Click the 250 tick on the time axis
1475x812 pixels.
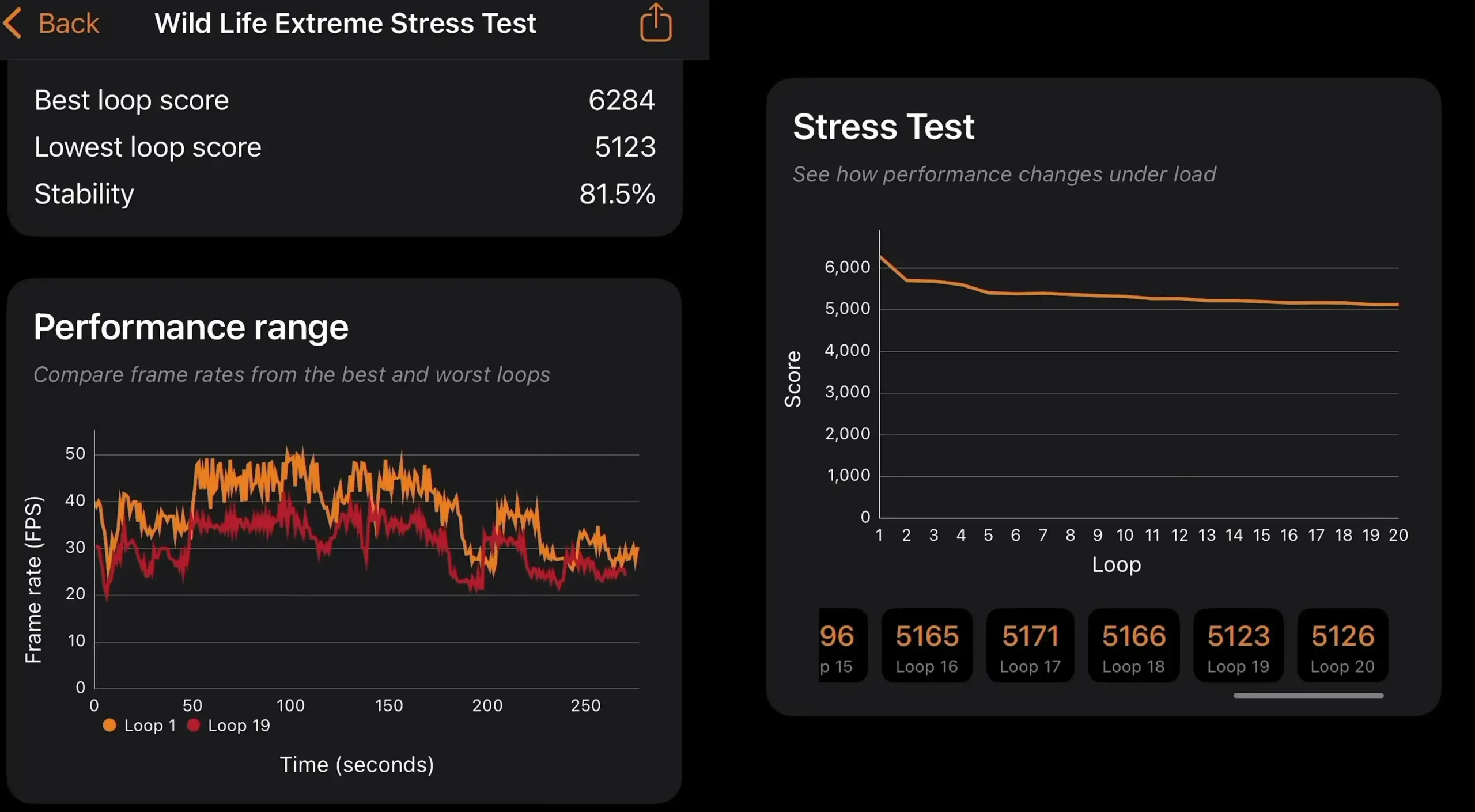(x=585, y=706)
